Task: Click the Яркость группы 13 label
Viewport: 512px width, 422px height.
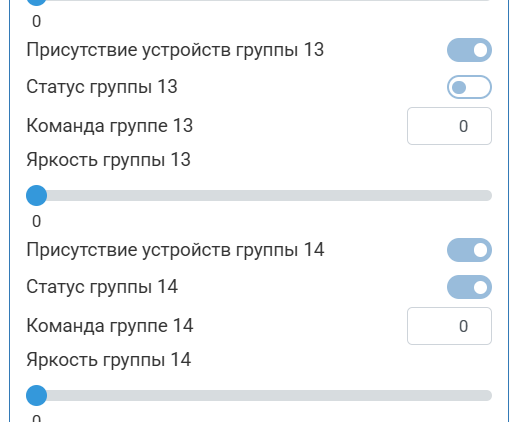Action: point(108,160)
